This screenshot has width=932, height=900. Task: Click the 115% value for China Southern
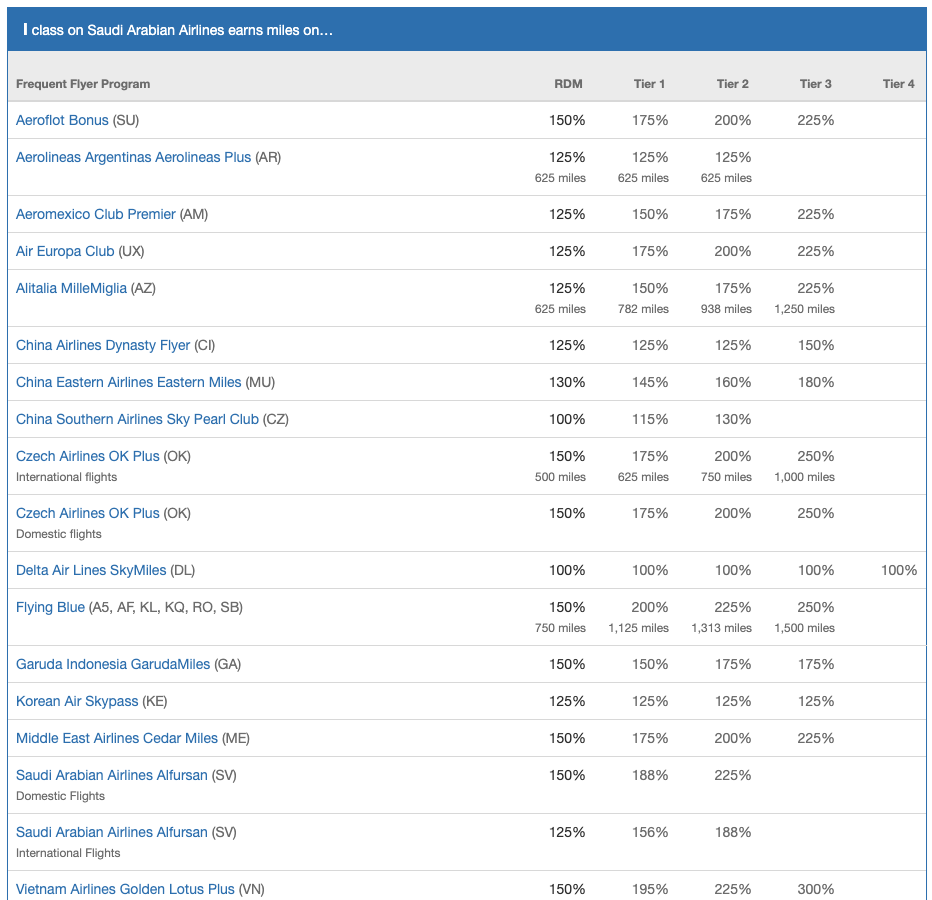tap(650, 419)
